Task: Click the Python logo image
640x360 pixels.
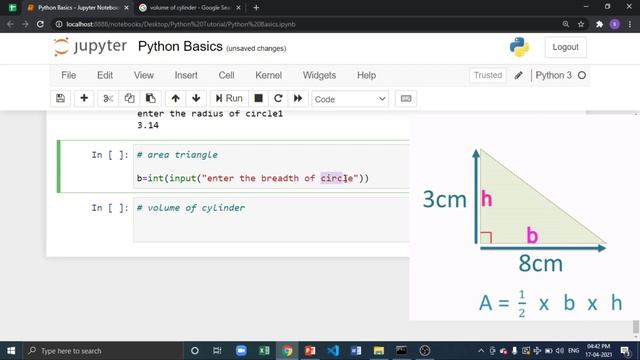Action: [x=519, y=47]
